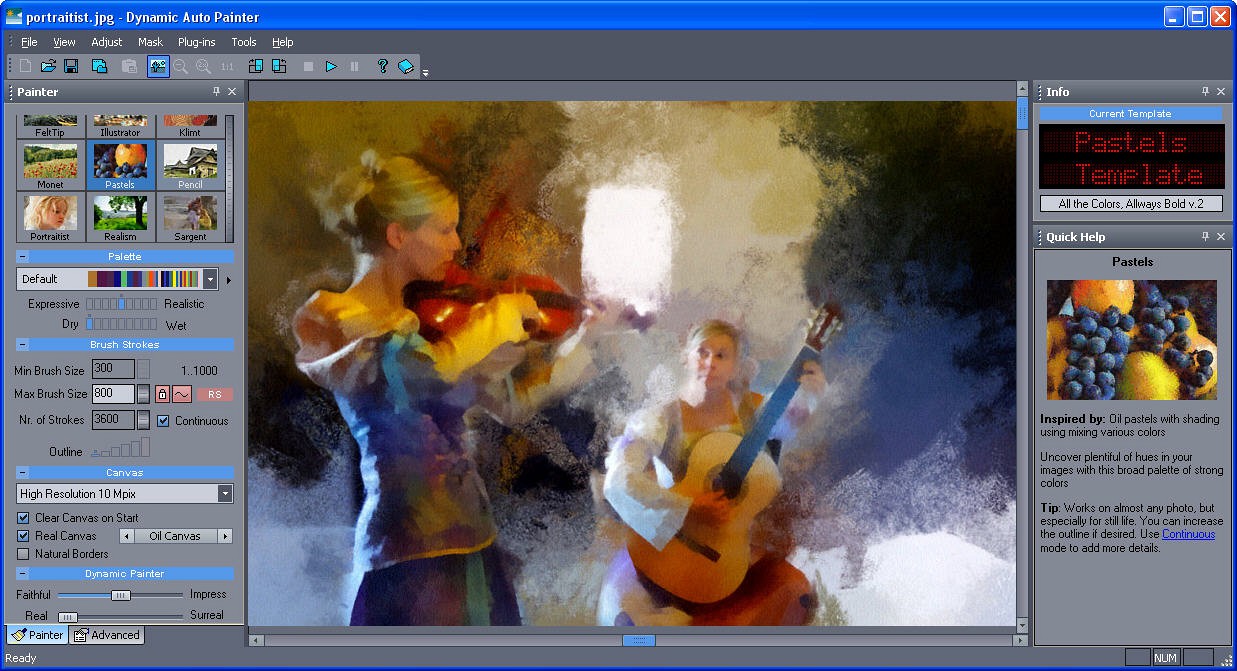Click the Help question mark icon
The image size is (1237, 671).
382,66
